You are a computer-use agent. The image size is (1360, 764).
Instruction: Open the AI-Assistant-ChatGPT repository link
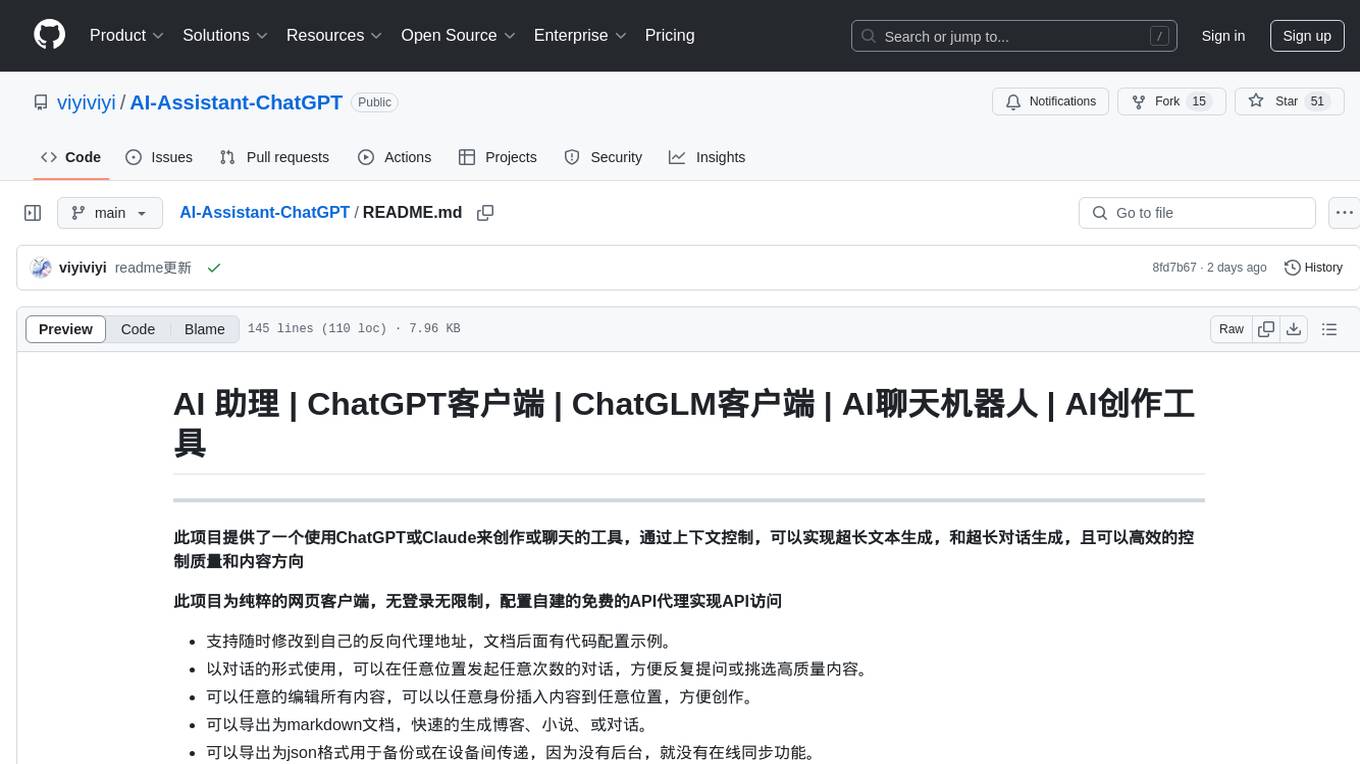[236, 102]
